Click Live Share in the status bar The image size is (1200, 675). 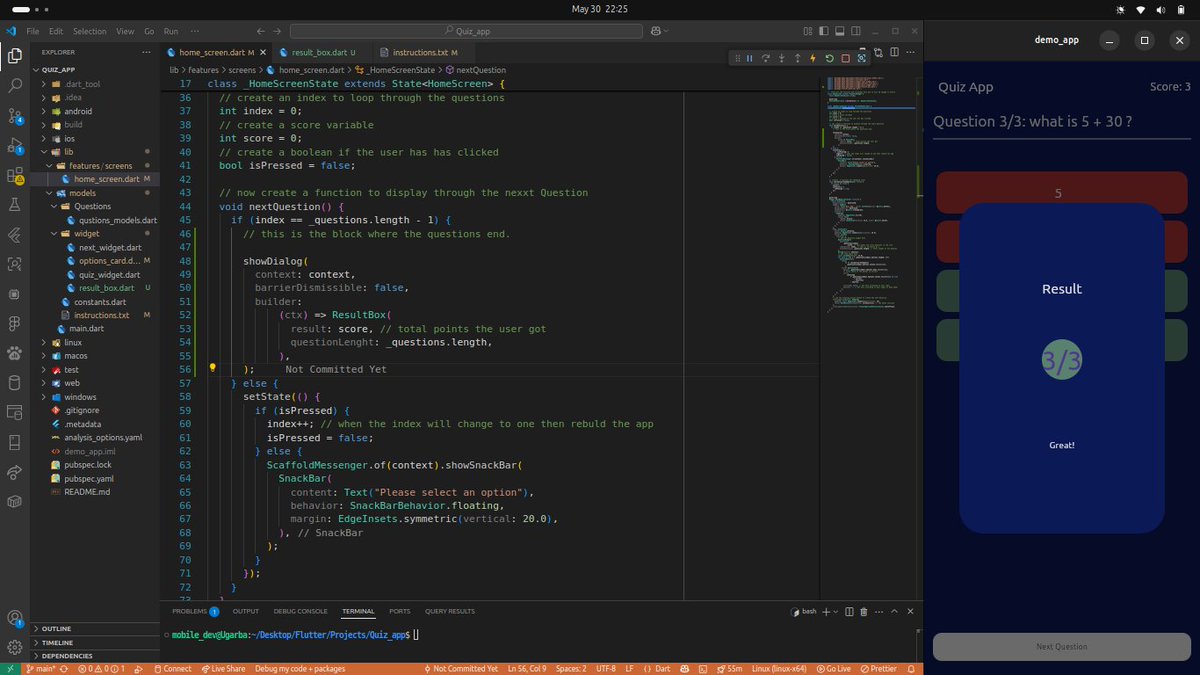(x=221, y=668)
